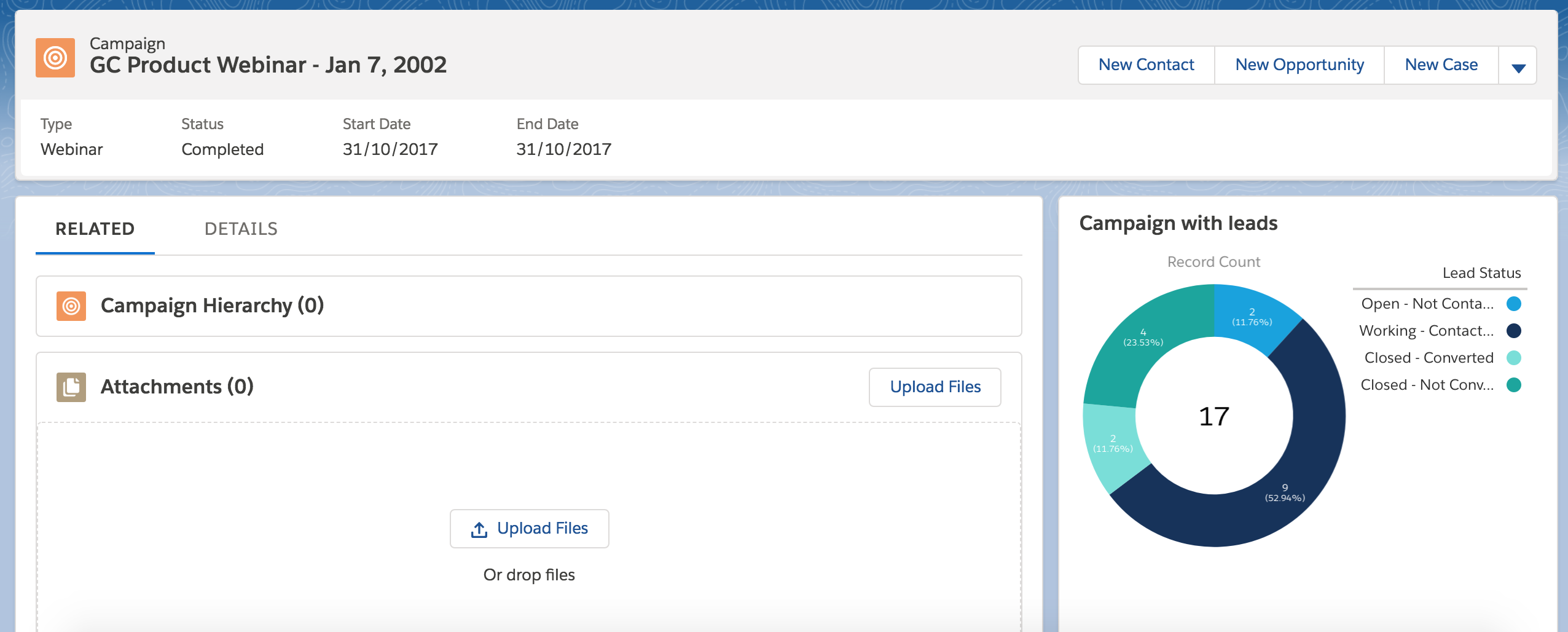Click the New Opportunity button
Screen dimensions: 1568x632
tap(1299, 65)
